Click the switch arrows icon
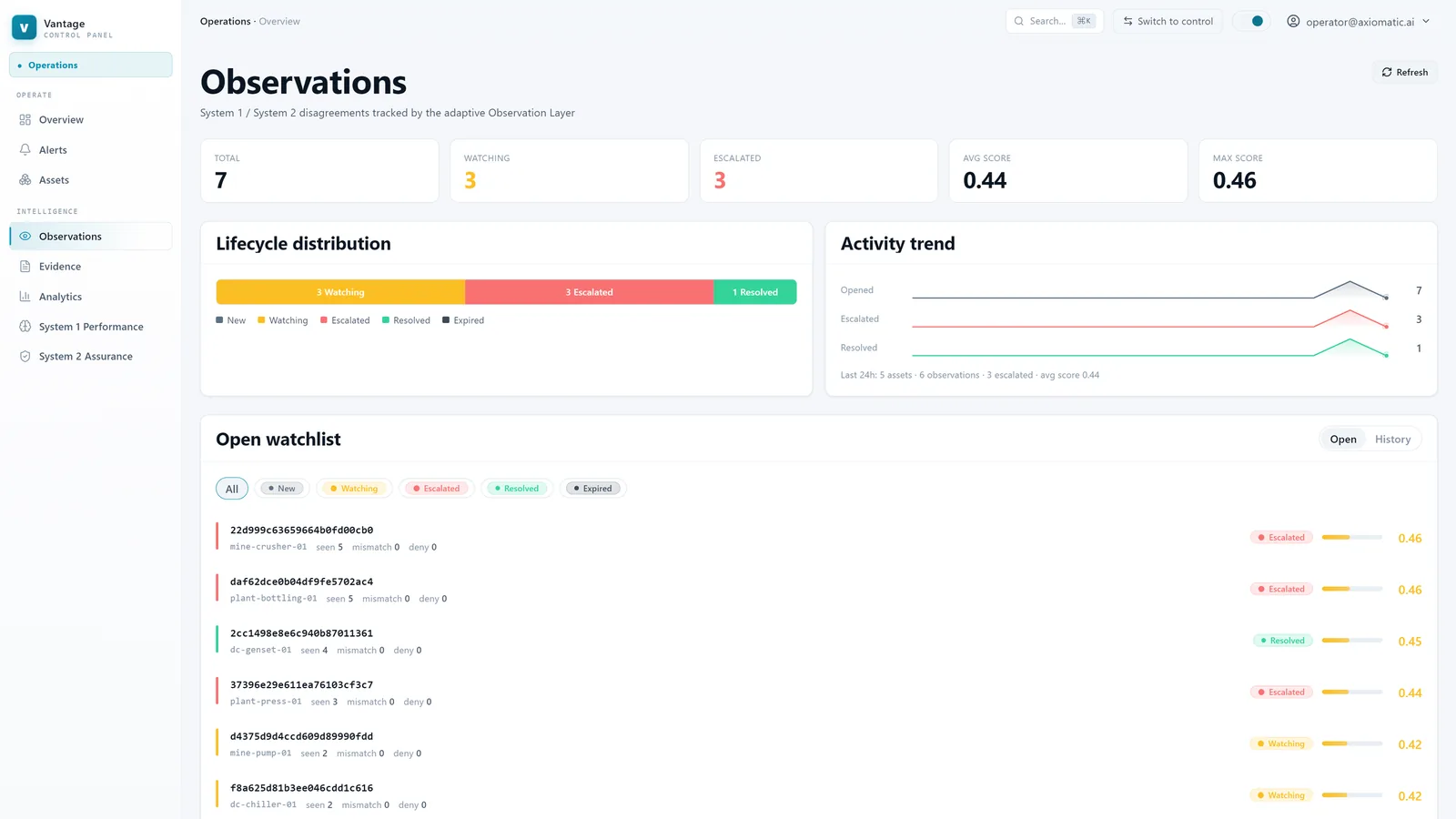 [1128, 21]
